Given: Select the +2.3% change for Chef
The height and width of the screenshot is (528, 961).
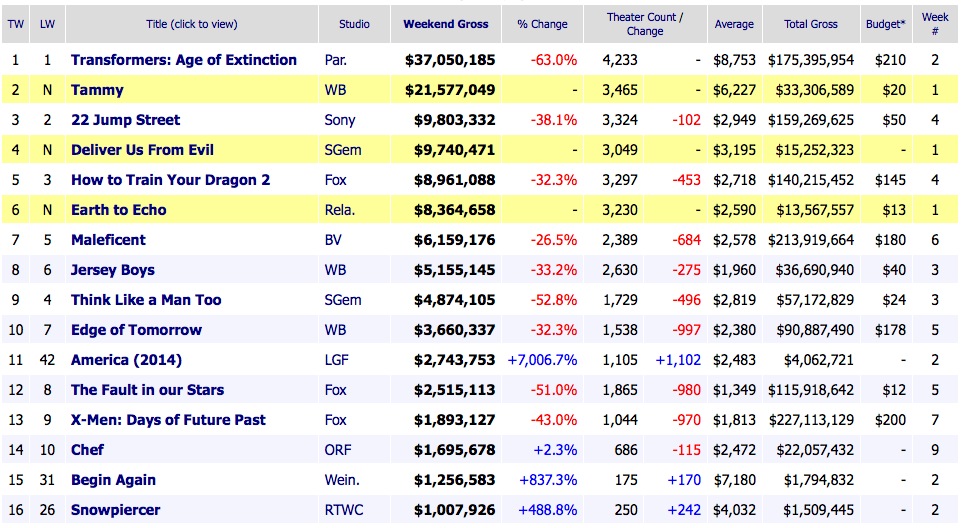Looking at the screenshot, I should [x=555, y=450].
